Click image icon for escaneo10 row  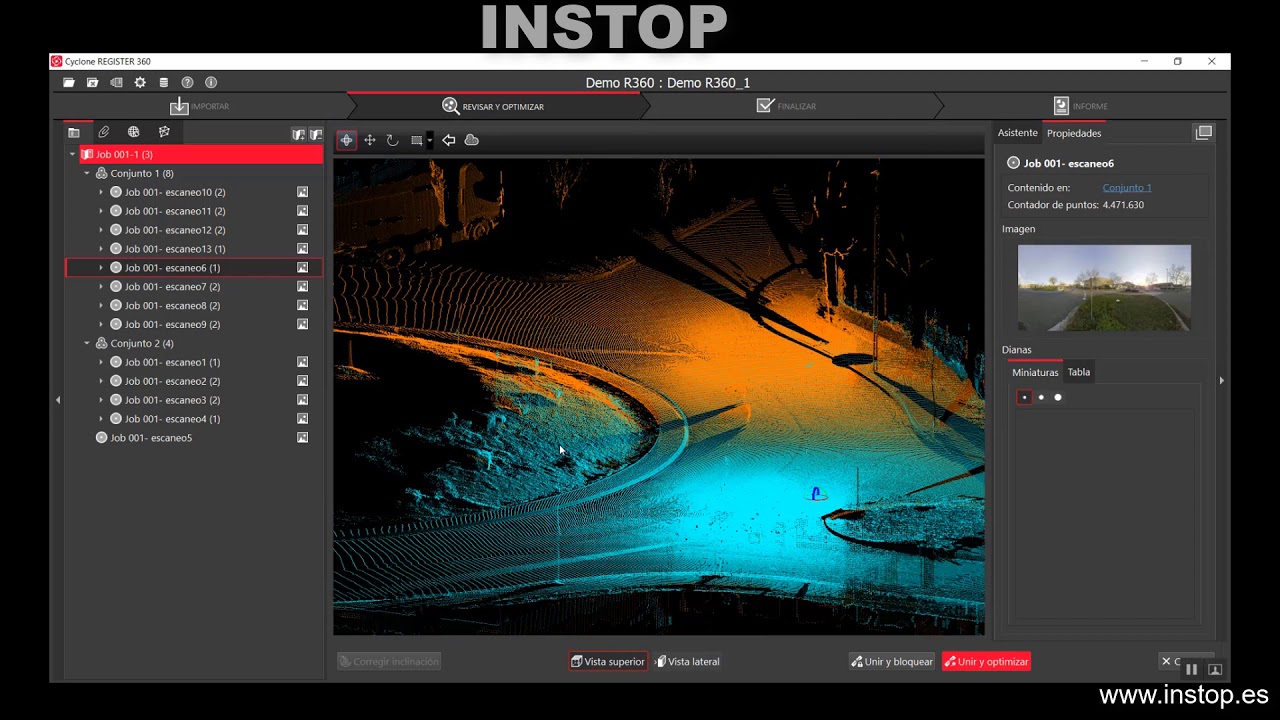[x=302, y=192]
